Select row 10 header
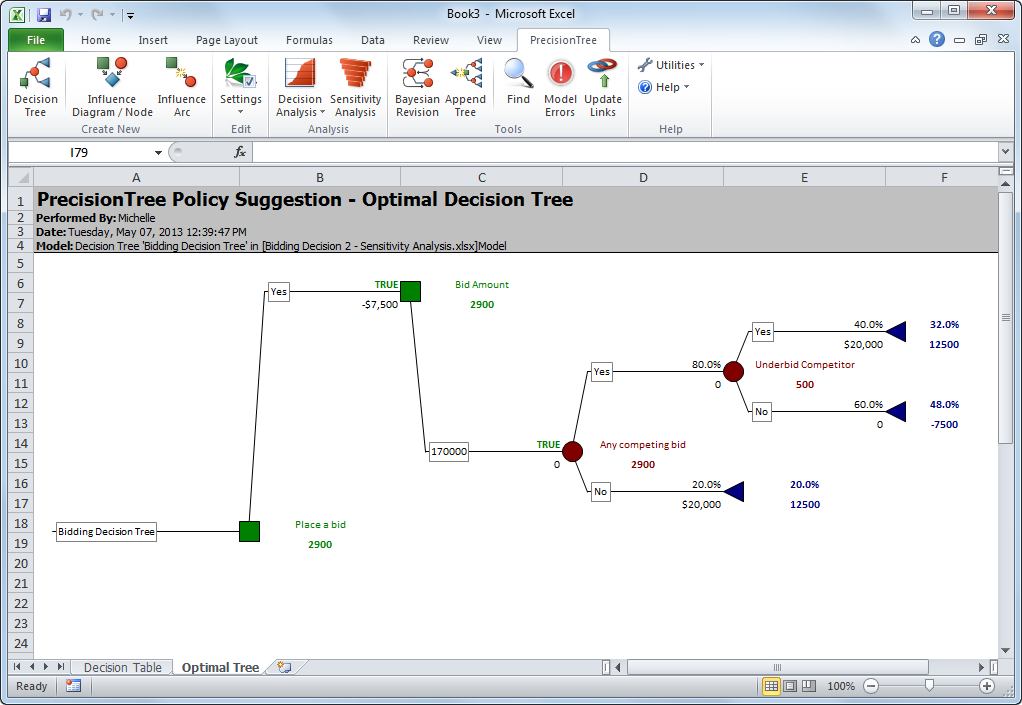The height and width of the screenshot is (705, 1022). (x=21, y=364)
